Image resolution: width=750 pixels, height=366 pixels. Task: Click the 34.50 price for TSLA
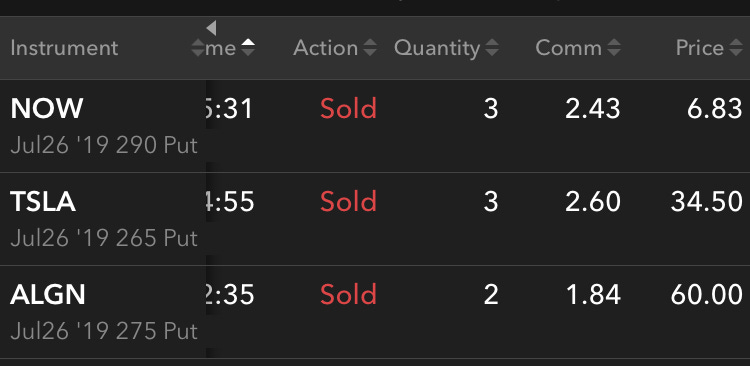706,202
